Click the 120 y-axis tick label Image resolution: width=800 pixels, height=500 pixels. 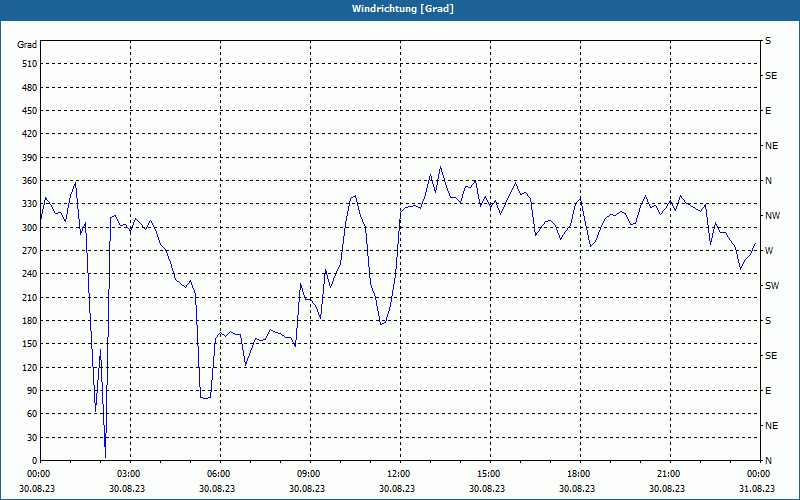point(30,367)
